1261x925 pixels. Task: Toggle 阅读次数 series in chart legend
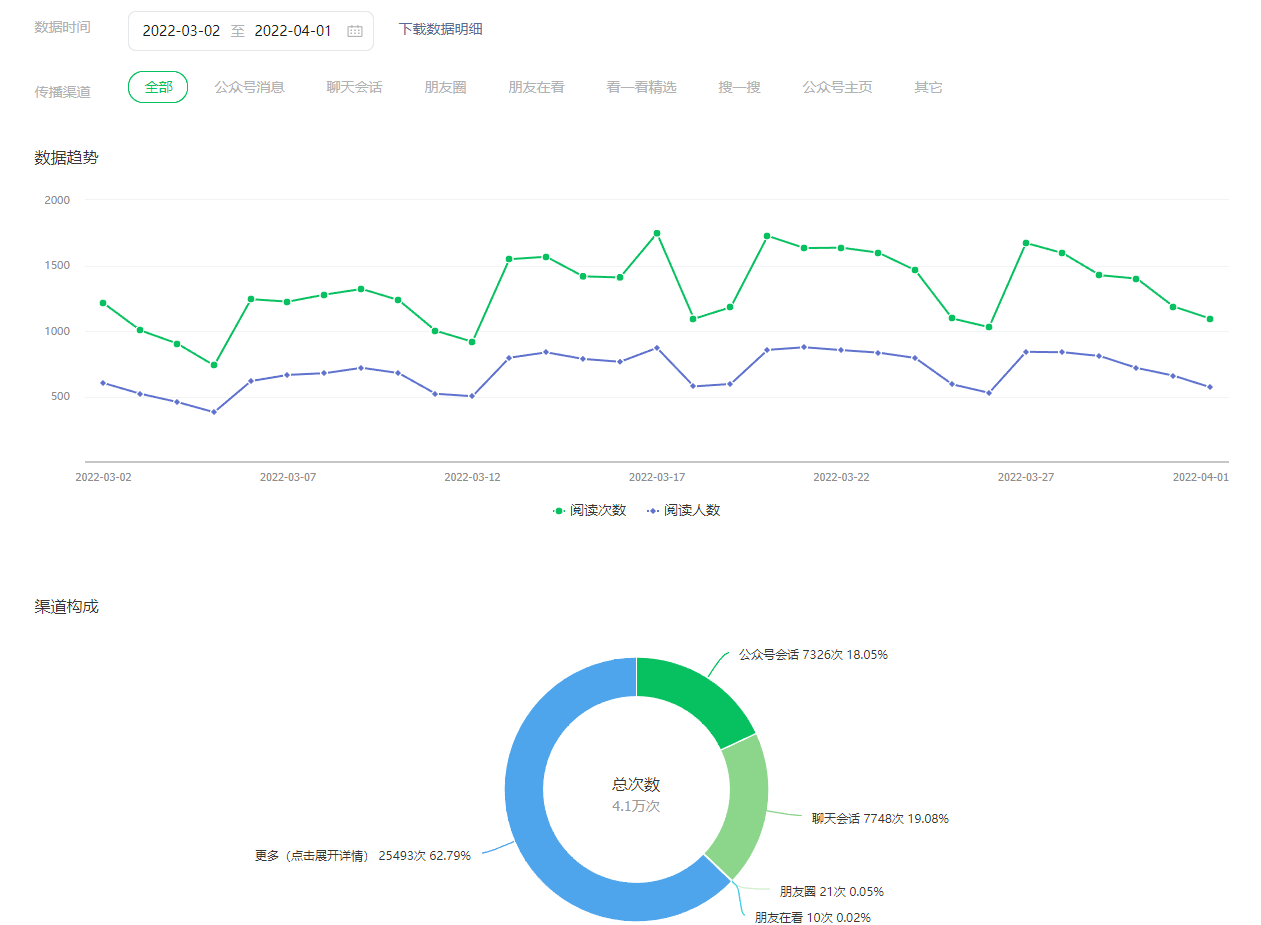click(590, 510)
